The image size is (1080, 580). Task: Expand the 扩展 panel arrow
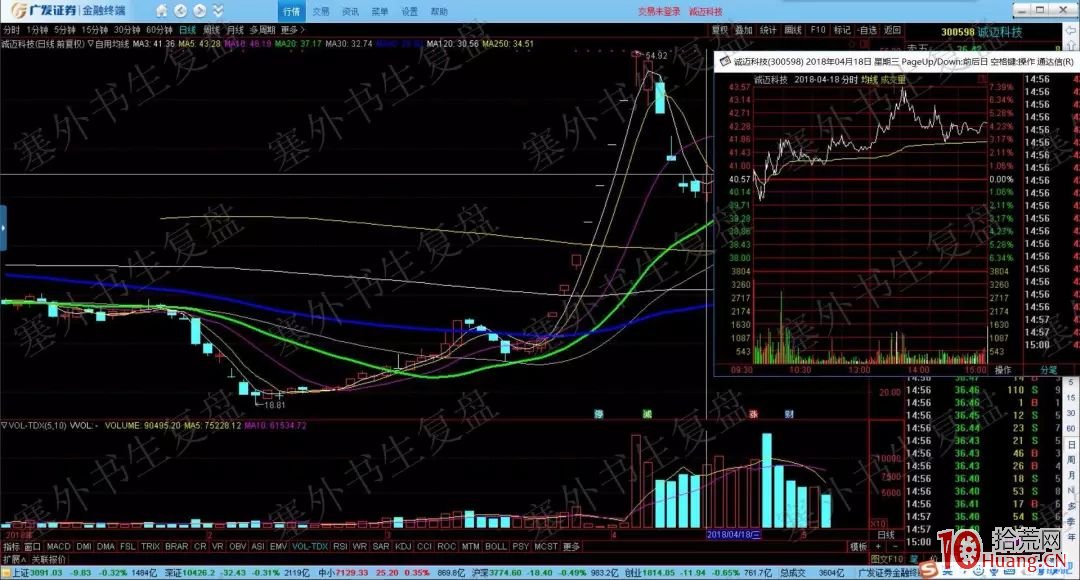click(14, 559)
